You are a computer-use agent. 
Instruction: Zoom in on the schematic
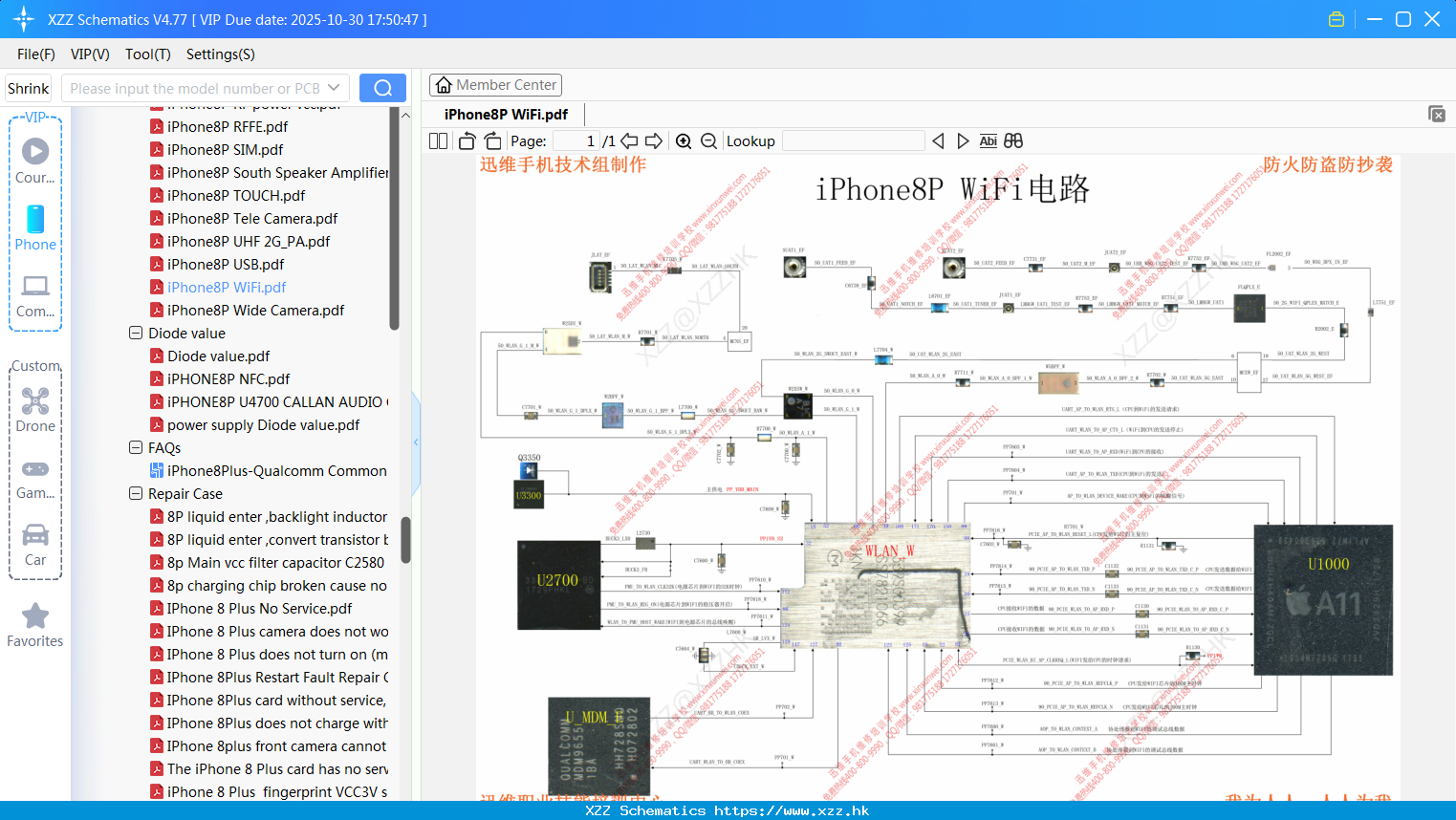coord(684,140)
